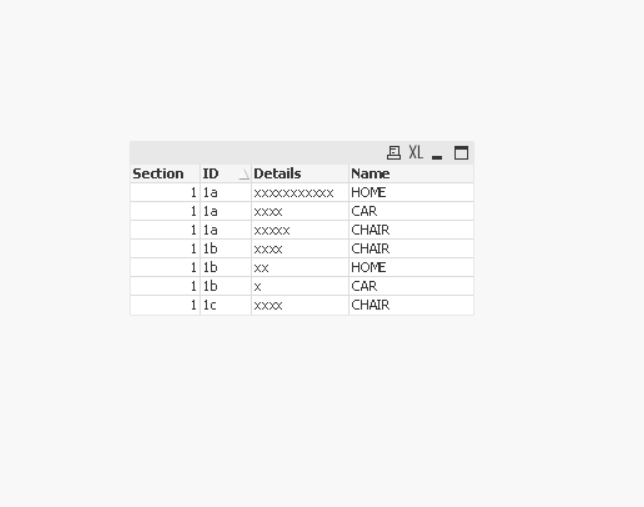Select the ID column header label
644x507 pixels.
(x=211, y=174)
